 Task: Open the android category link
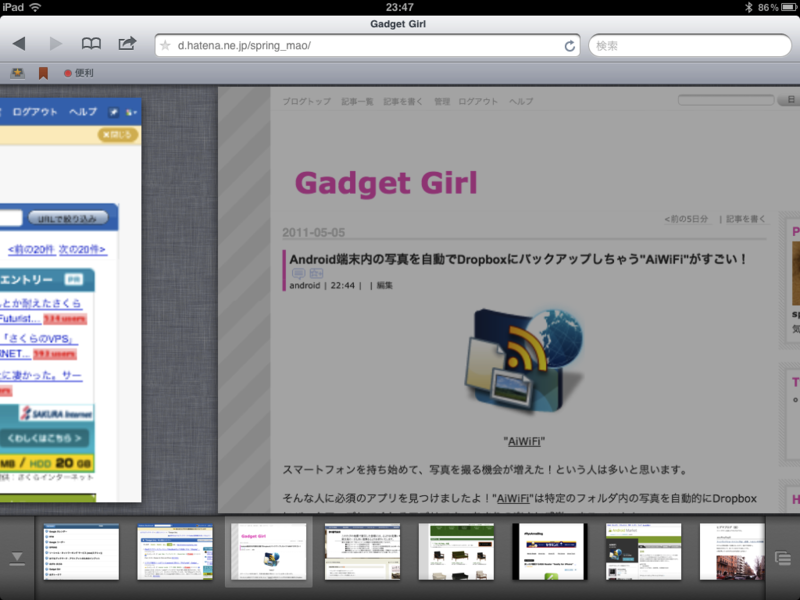click(305, 285)
